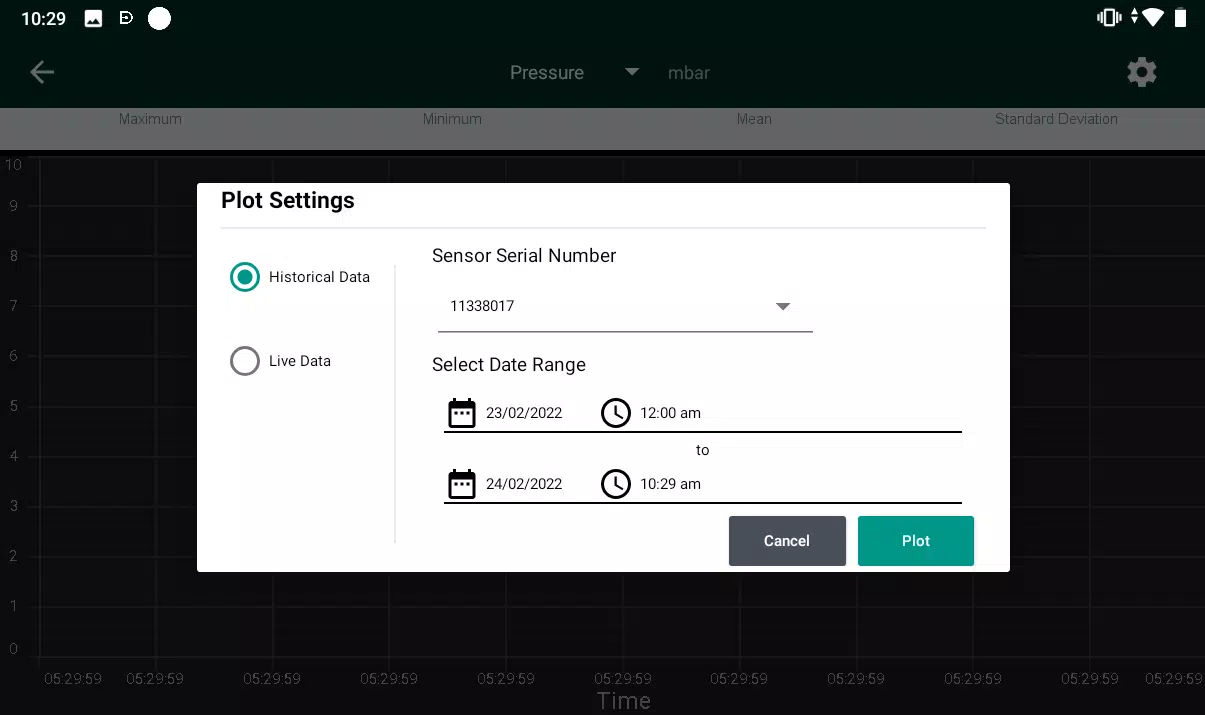Open the picture notification icon in status bar
This screenshot has height=715, width=1205.
point(93,18)
